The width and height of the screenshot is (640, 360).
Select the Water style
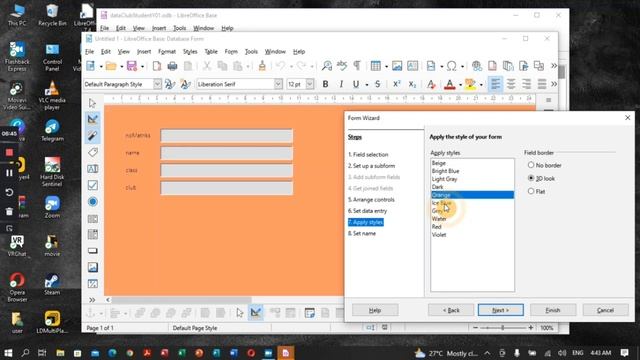439,219
